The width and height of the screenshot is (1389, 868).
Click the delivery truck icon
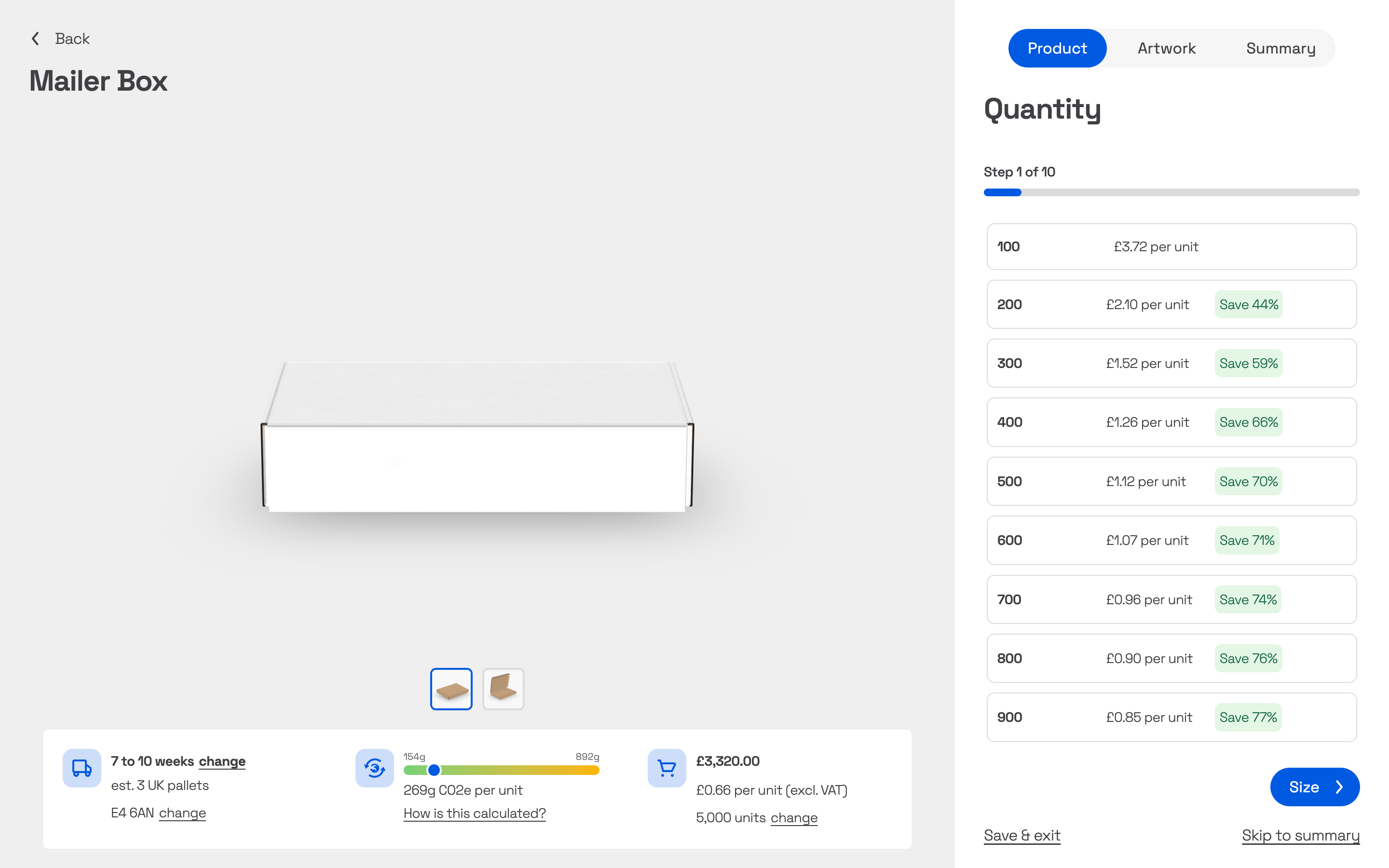click(82, 768)
